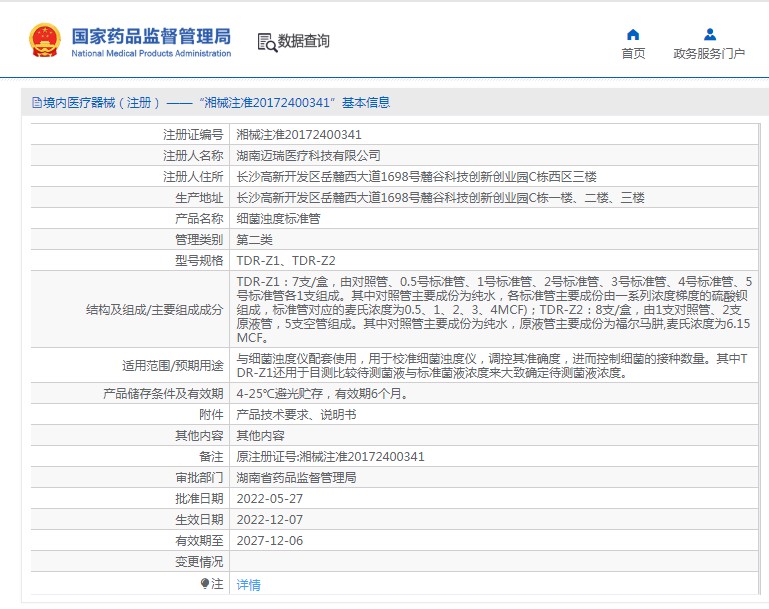Click the management category value 第二类
This screenshot has width=769, height=609.
[x=254, y=239]
